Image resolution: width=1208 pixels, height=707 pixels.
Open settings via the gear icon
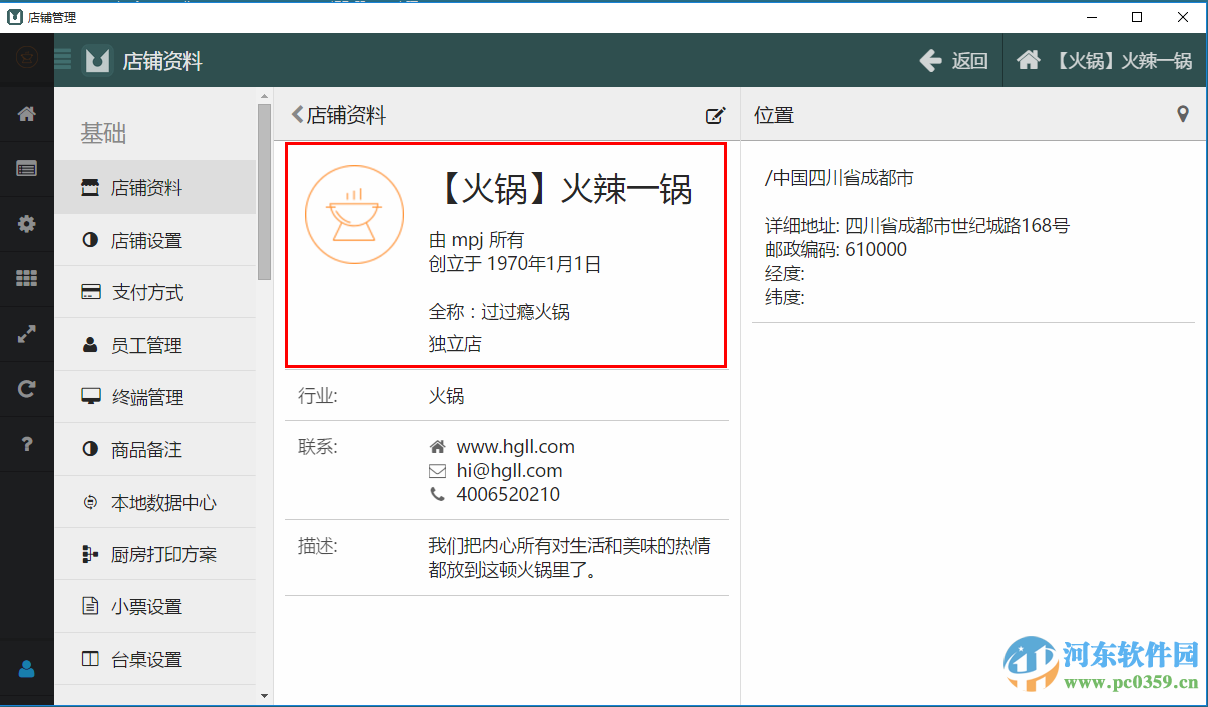[26, 224]
